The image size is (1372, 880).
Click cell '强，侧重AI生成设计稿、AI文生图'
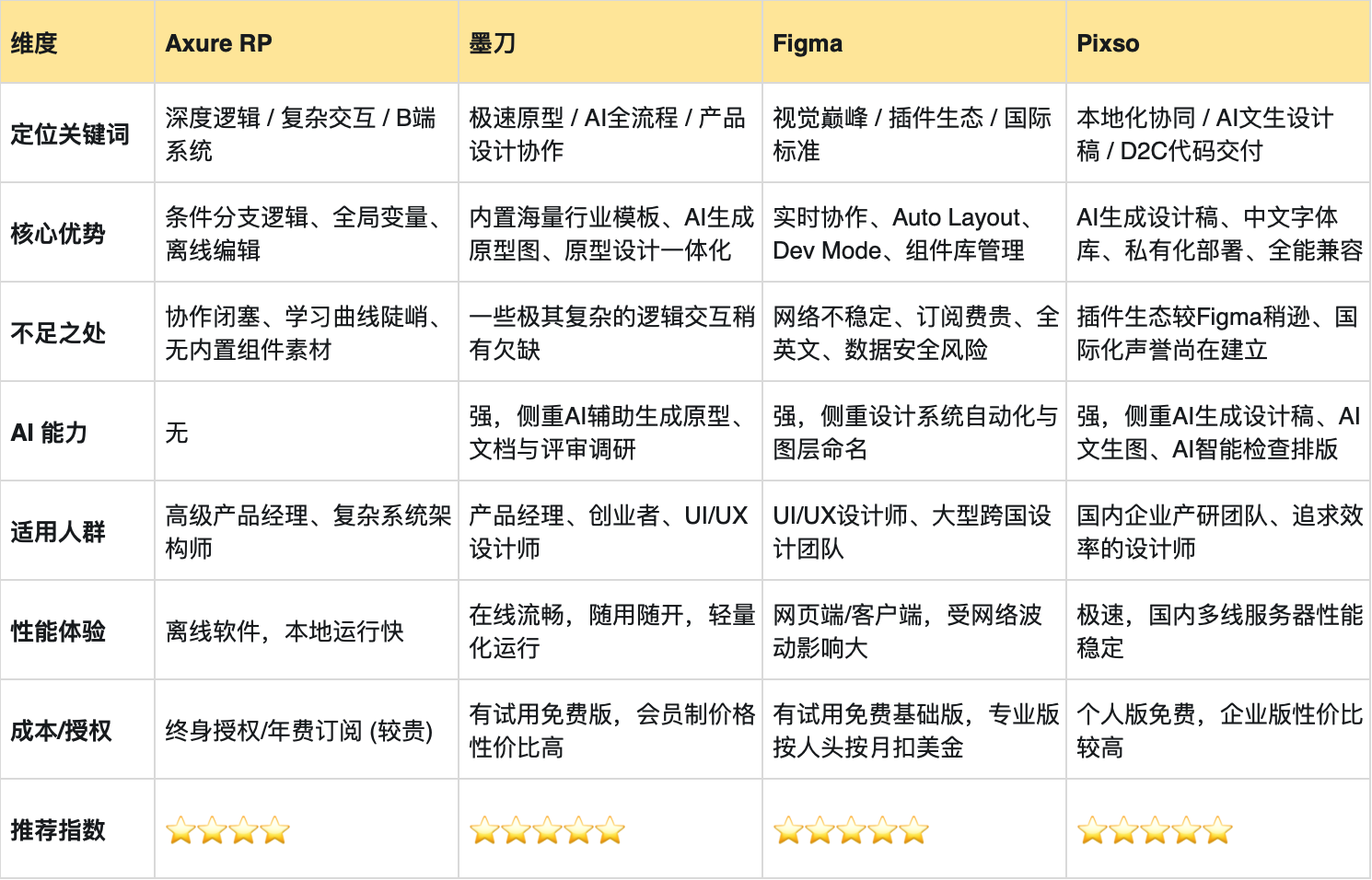tap(1218, 432)
